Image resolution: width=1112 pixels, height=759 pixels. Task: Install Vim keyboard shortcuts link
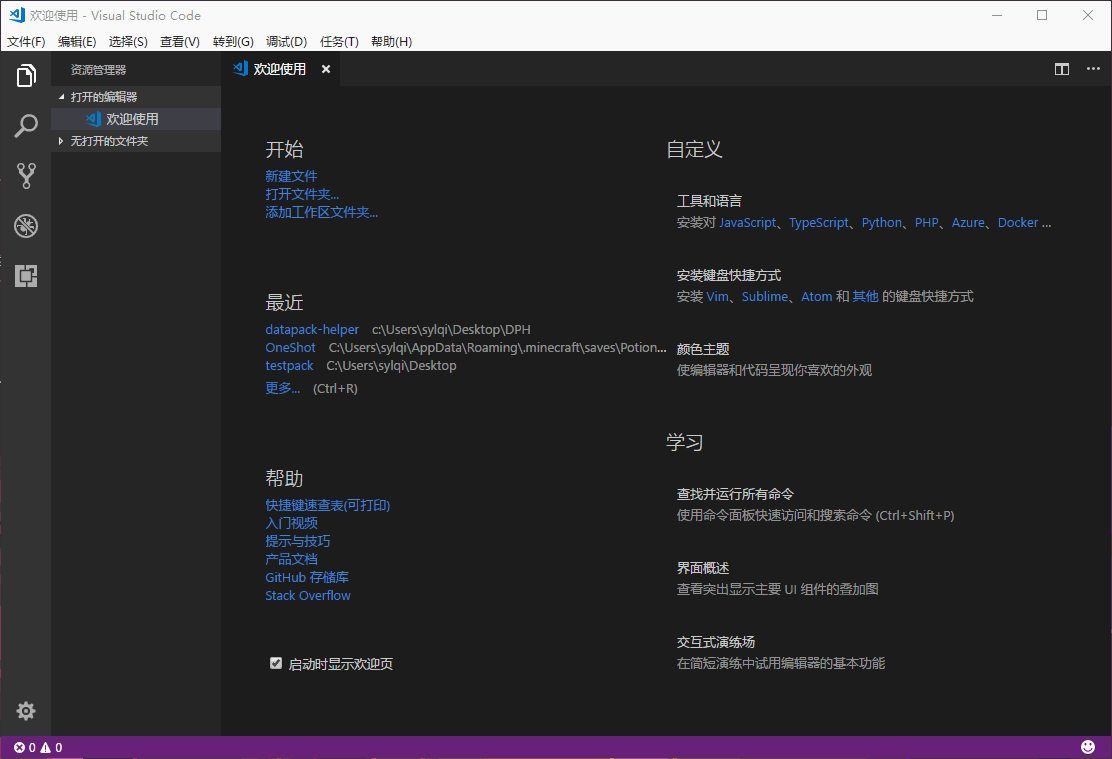(x=718, y=297)
